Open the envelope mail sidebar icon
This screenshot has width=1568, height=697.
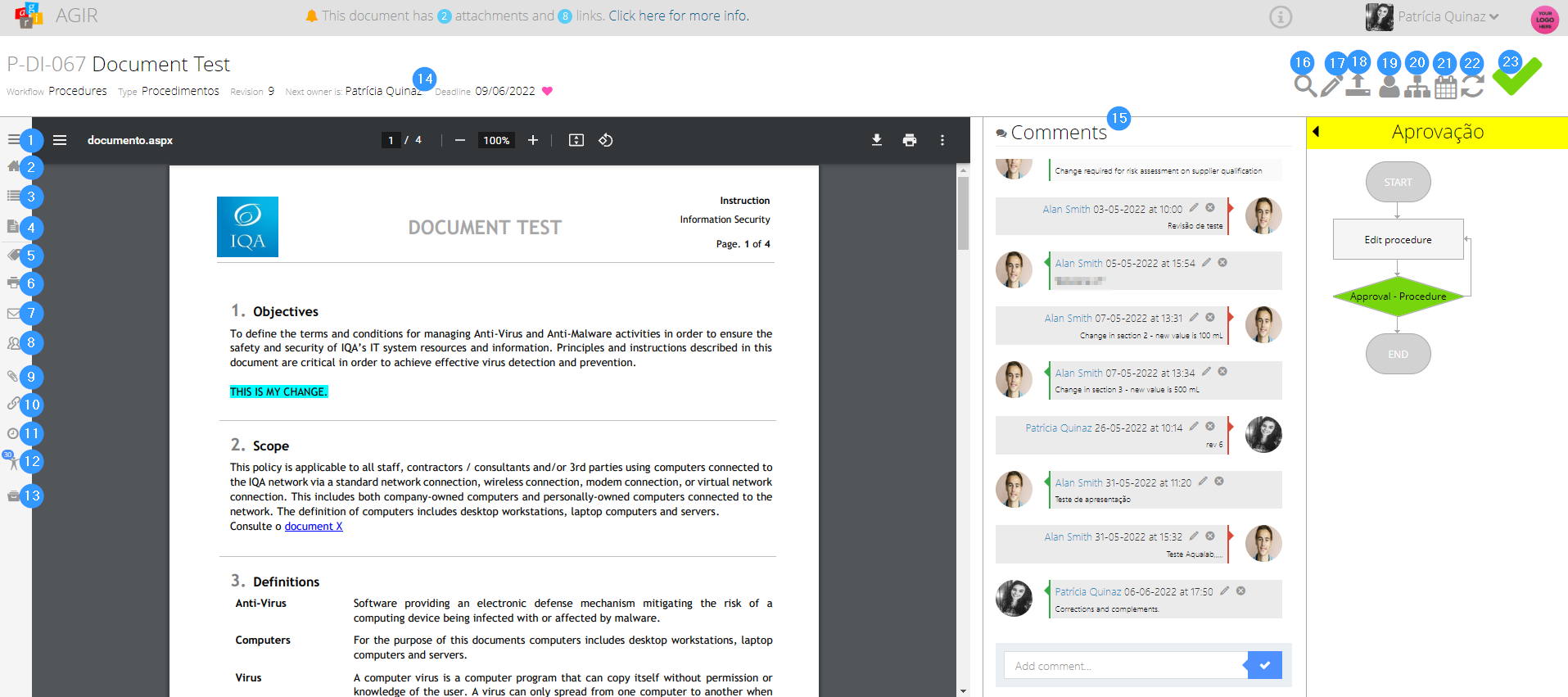13,313
